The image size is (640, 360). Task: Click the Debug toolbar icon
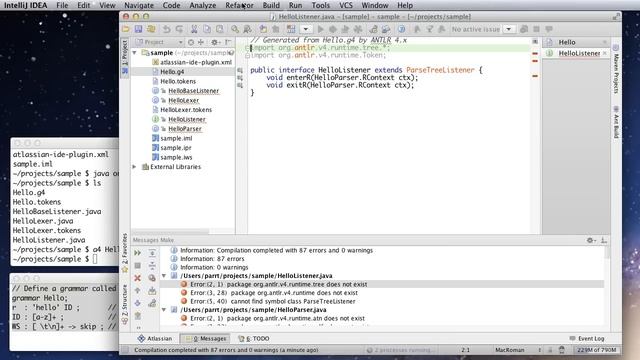tap(333, 29)
